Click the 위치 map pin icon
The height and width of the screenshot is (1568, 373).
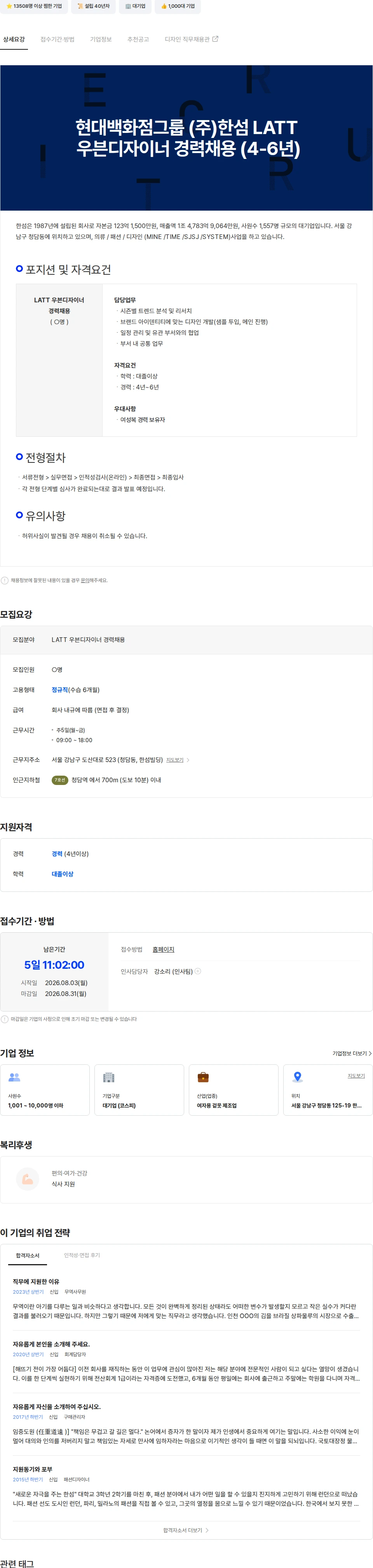(x=298, y=1077)
